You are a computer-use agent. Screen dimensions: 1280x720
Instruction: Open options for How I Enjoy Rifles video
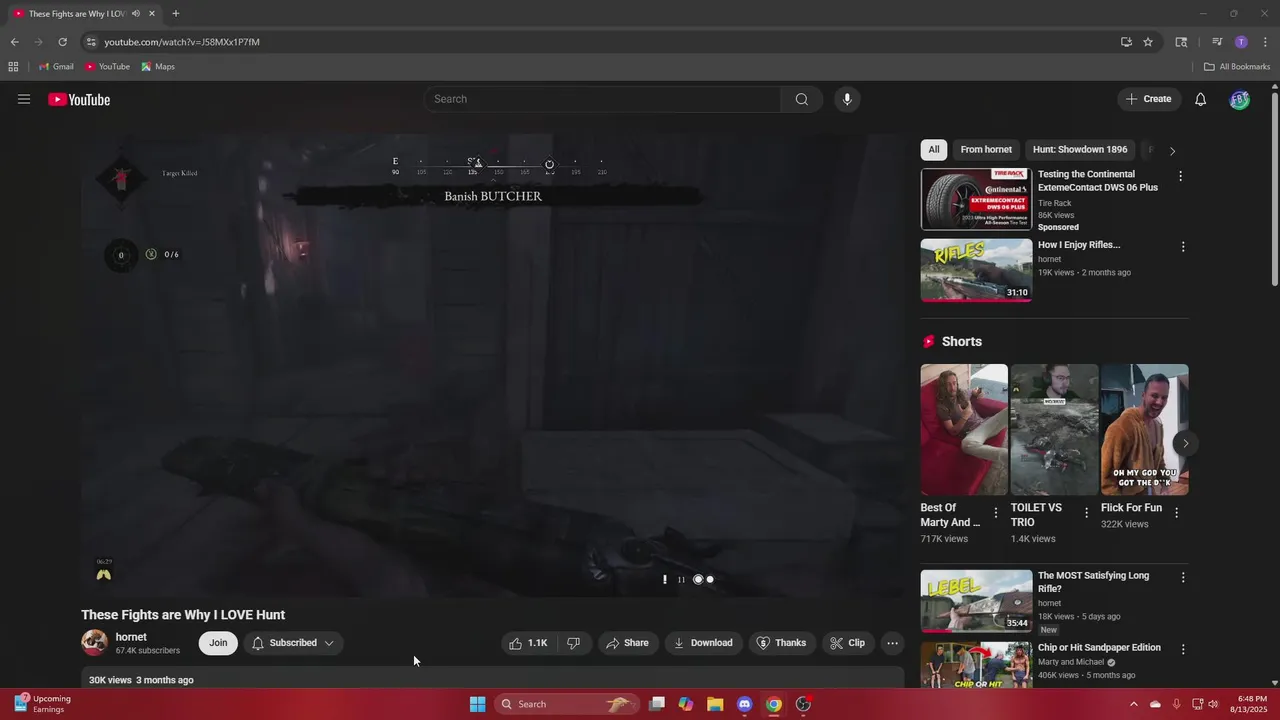[1183, 247]
